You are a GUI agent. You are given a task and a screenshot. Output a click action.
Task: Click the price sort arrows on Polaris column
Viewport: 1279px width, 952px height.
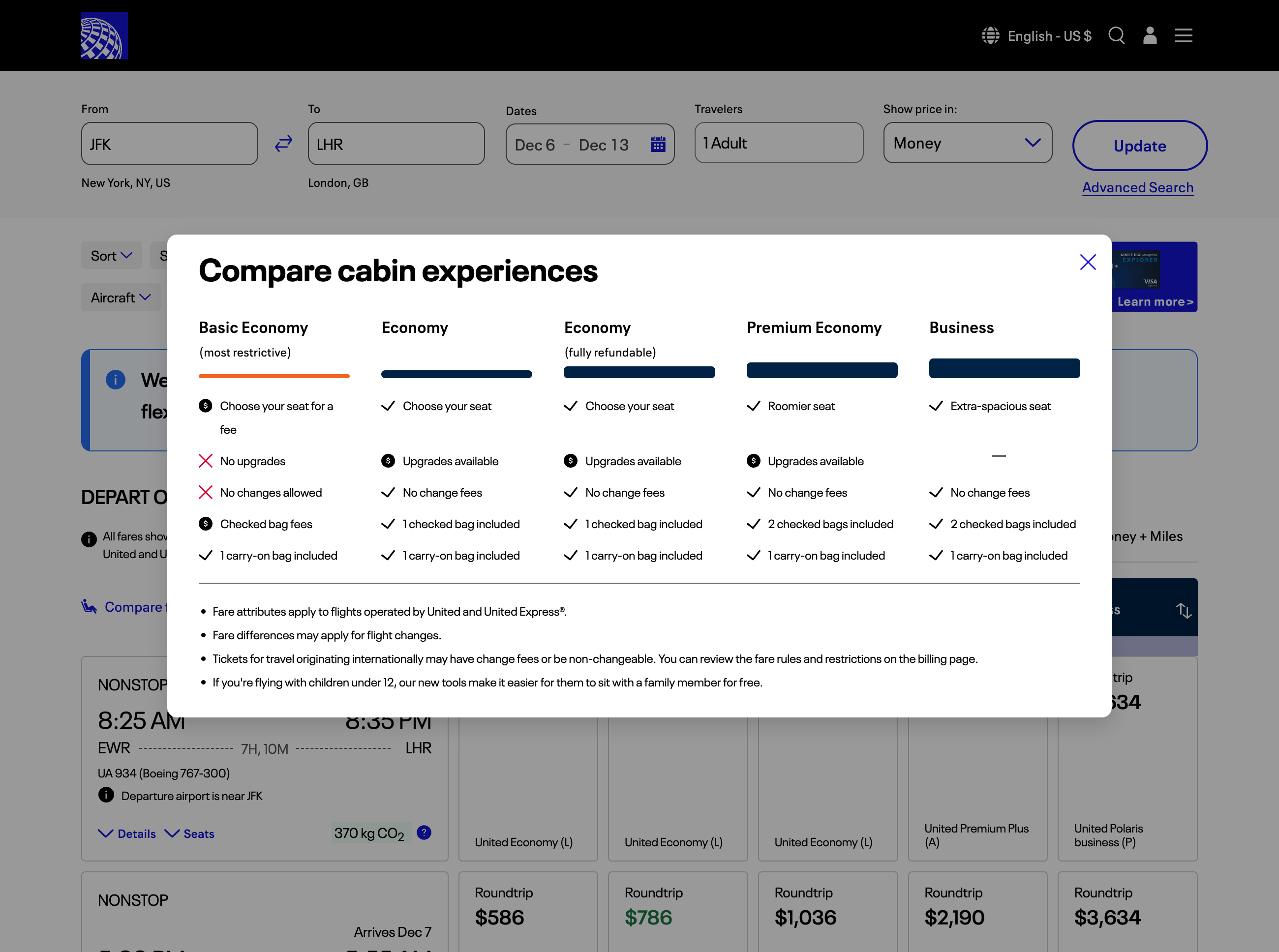click(x=1184, y=610)
